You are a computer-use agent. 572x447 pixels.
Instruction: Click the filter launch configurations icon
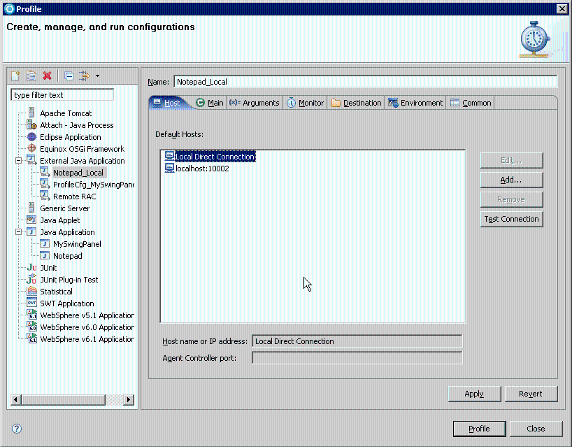(x=84, y=76)
